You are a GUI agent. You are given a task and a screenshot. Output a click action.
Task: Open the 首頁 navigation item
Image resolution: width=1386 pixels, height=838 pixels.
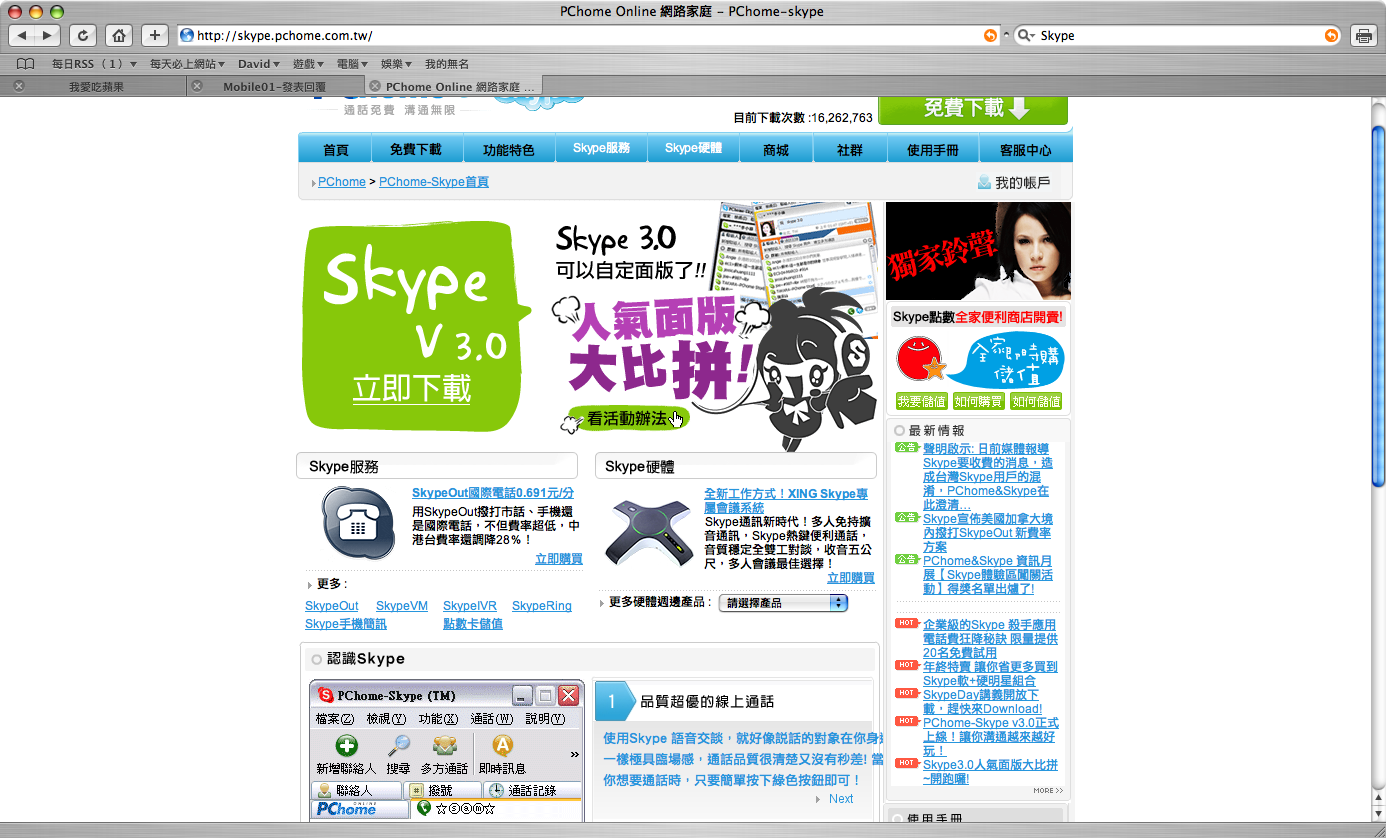(x=336, y=150)
